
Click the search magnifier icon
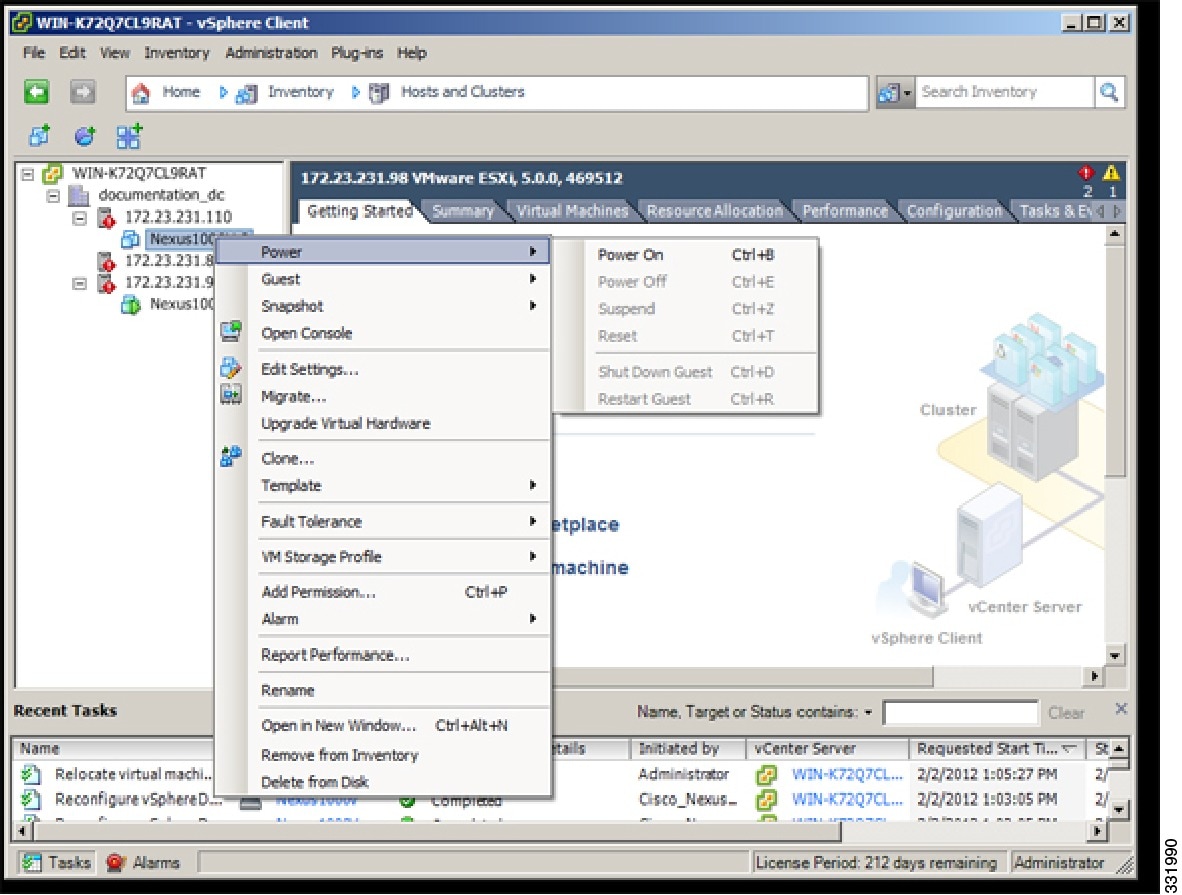point(1109,92)
